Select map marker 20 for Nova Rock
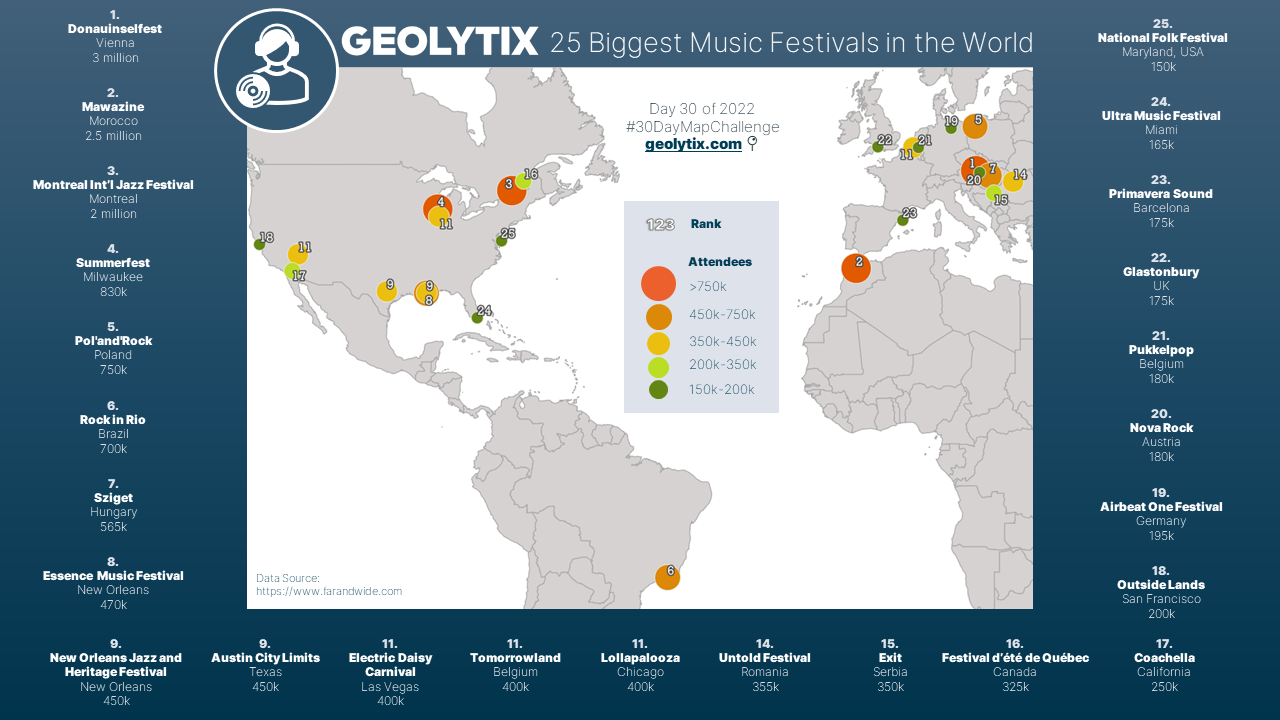 coord(979,173)
